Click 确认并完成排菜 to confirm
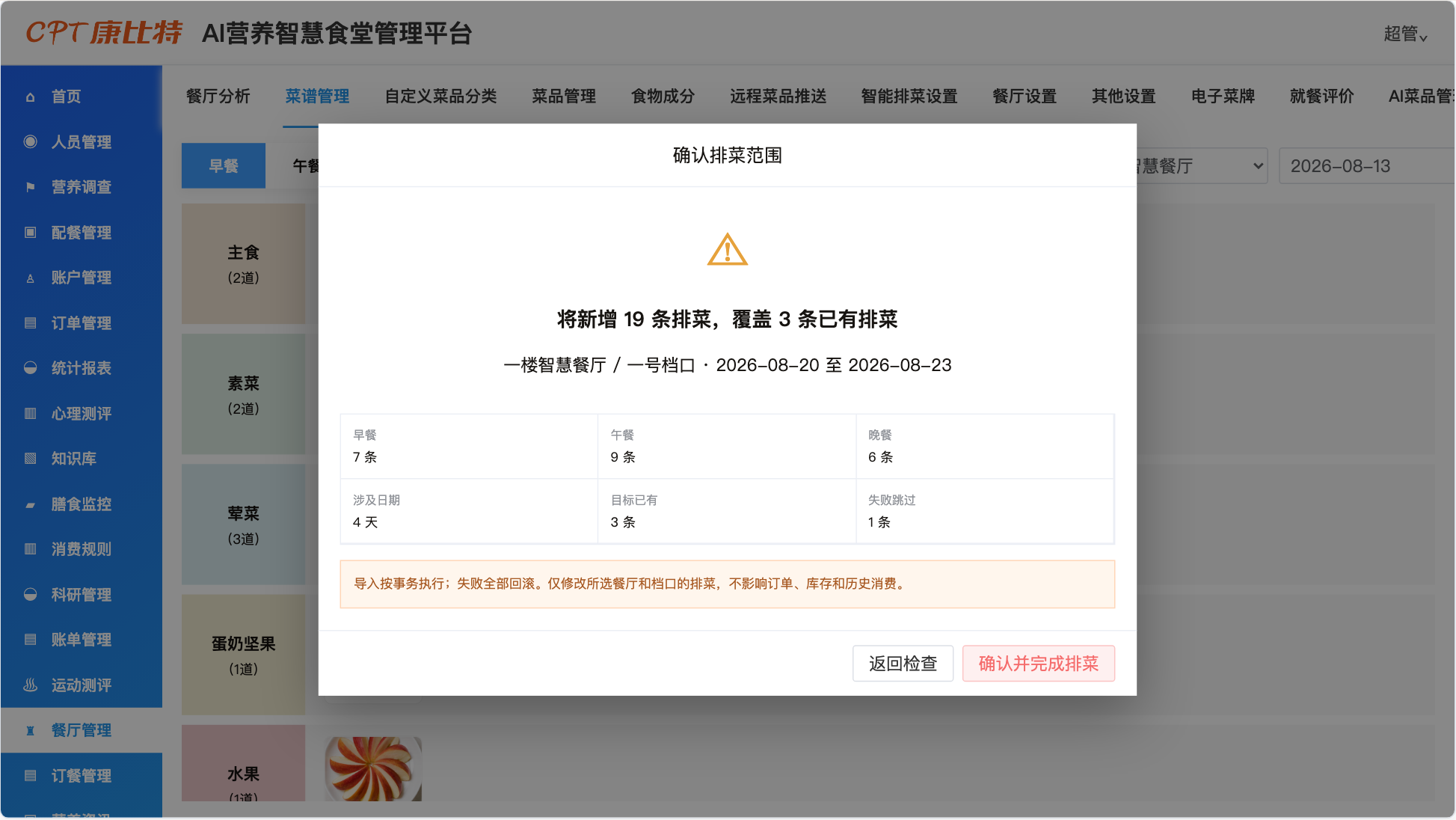 [x=1038, y=664]
